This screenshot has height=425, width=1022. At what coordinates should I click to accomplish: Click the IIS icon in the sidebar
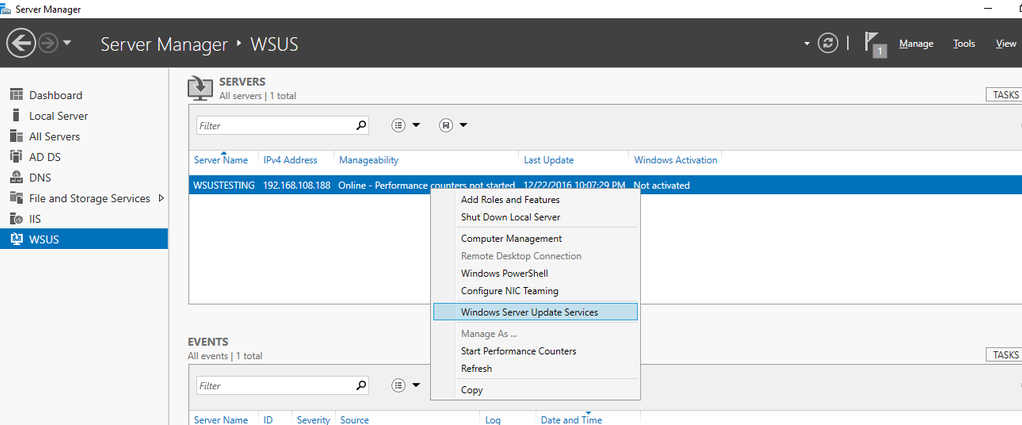coord(17,219)
